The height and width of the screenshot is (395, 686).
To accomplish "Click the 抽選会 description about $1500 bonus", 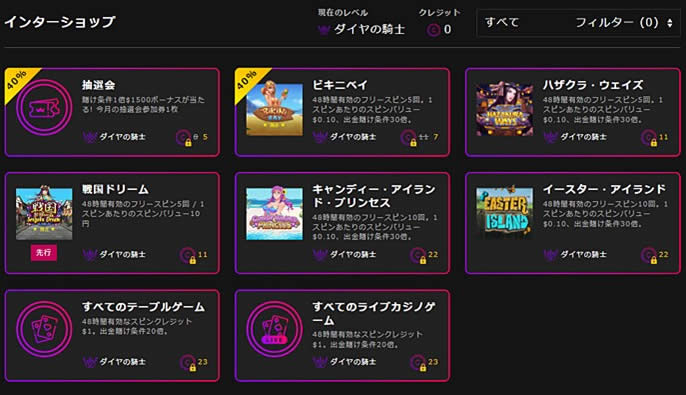I will pos(143,105).
